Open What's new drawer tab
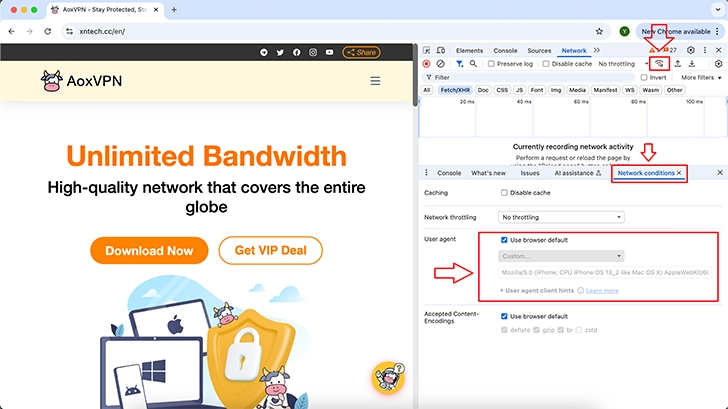 (488, 173)
